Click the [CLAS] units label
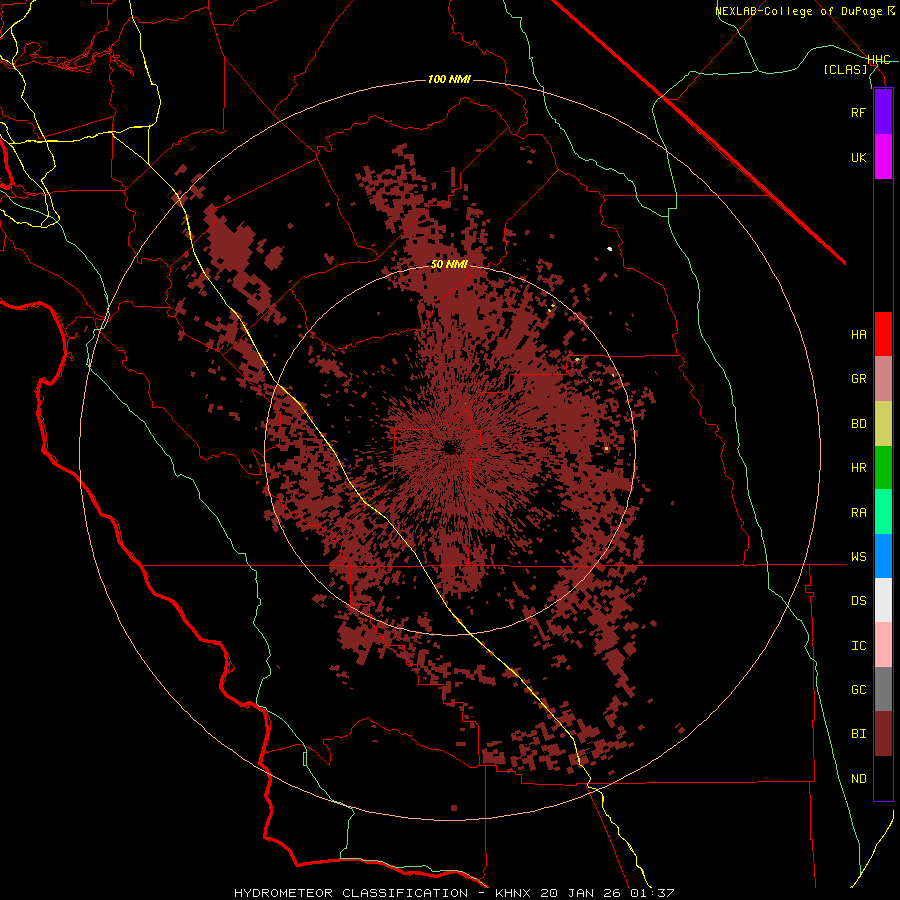Image resolution: width=900 pixels, height=900 pixels. point(845,69)
